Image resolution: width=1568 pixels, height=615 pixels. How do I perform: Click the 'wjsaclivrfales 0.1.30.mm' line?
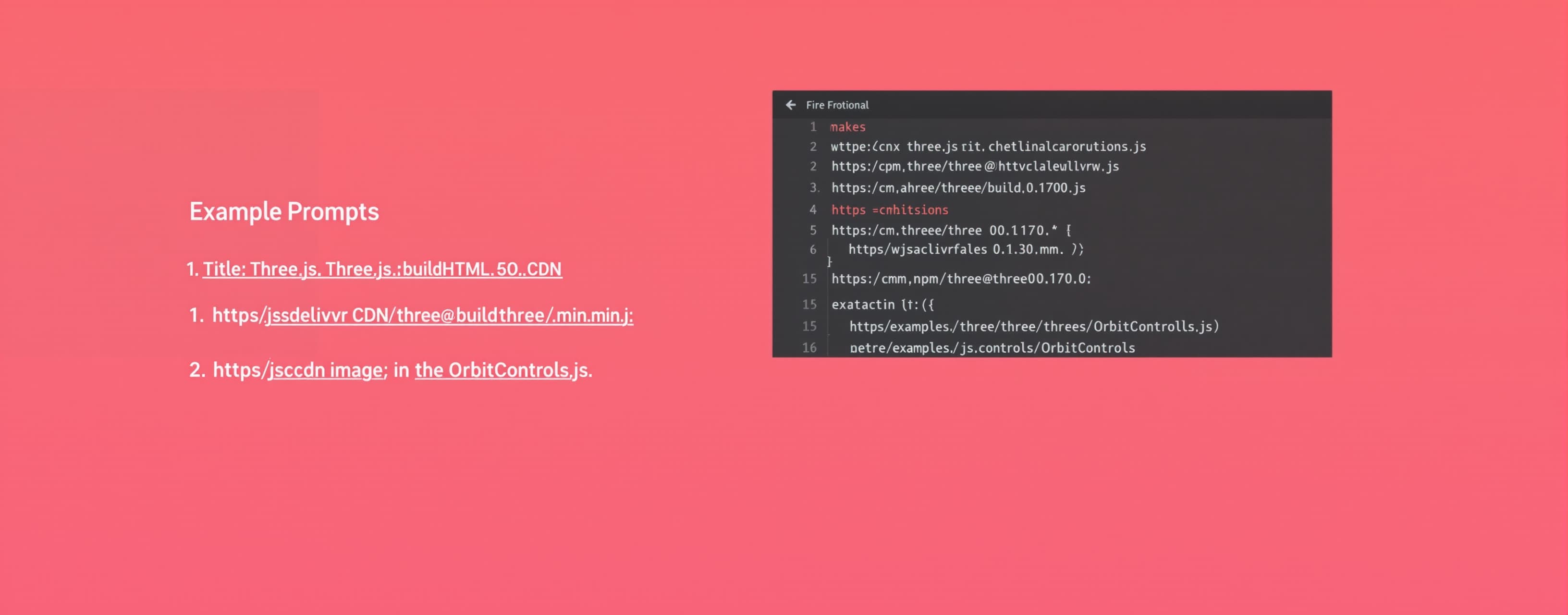coord(966,249)
